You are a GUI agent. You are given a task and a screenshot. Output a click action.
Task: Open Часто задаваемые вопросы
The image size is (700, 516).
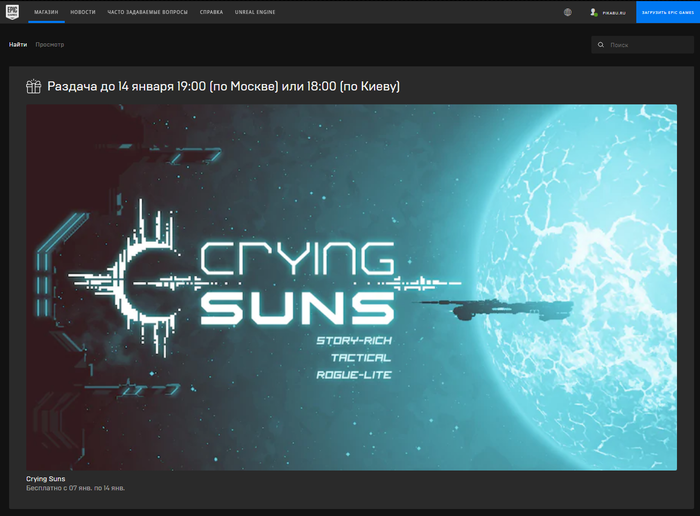[147, 12]
